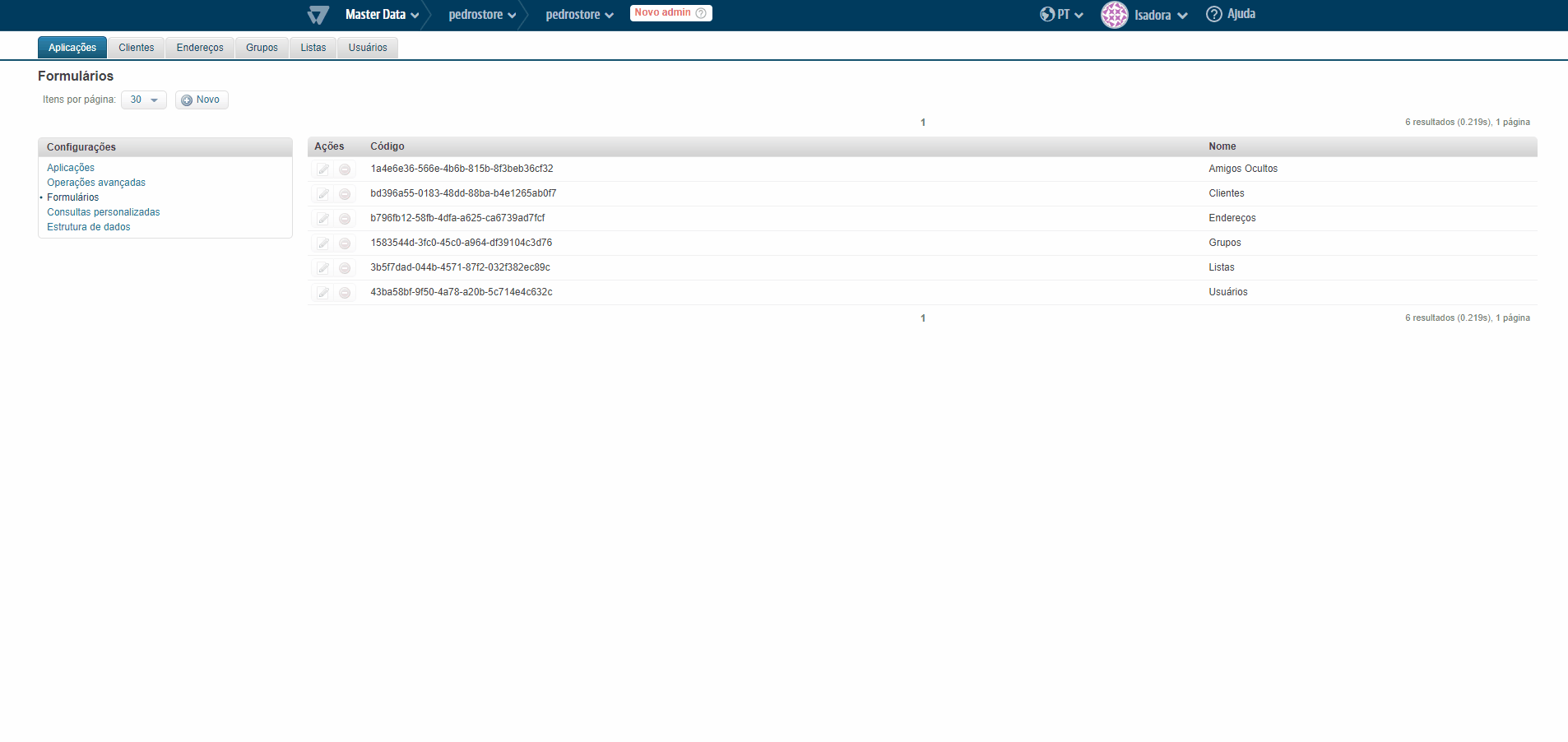This screenshot has width=1568, height=742.
Task: Edit the Grupos form with pencil icon
Action: coord(322,243)
